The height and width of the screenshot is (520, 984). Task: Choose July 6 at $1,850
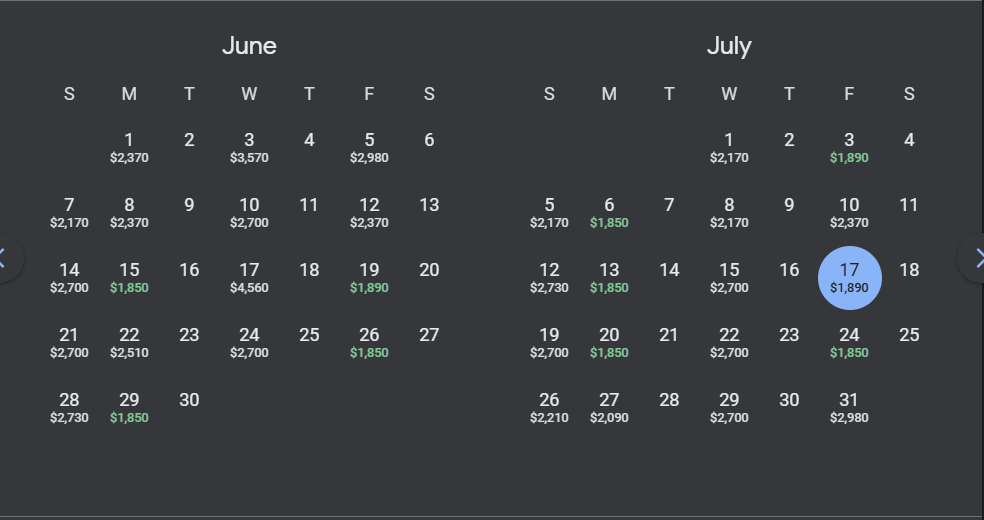609,212
